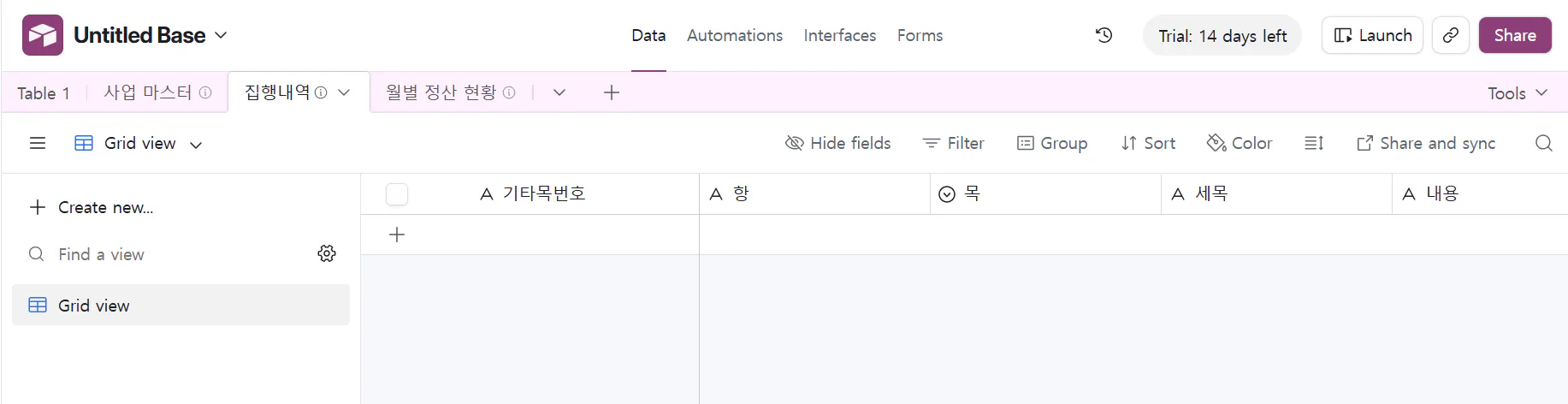The image size is (1568, 404).
Task: Click Hide fields eye toggle
Action: 838,143
